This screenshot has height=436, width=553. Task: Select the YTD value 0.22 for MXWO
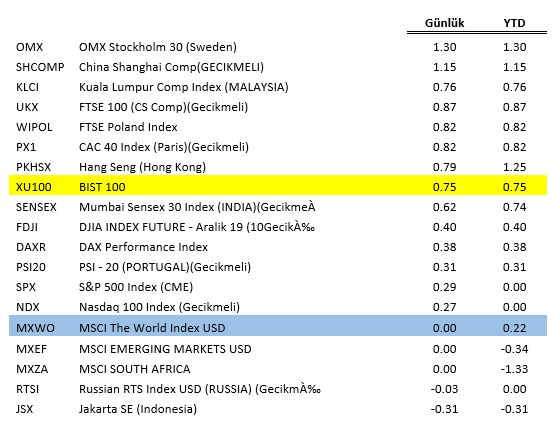514,328
